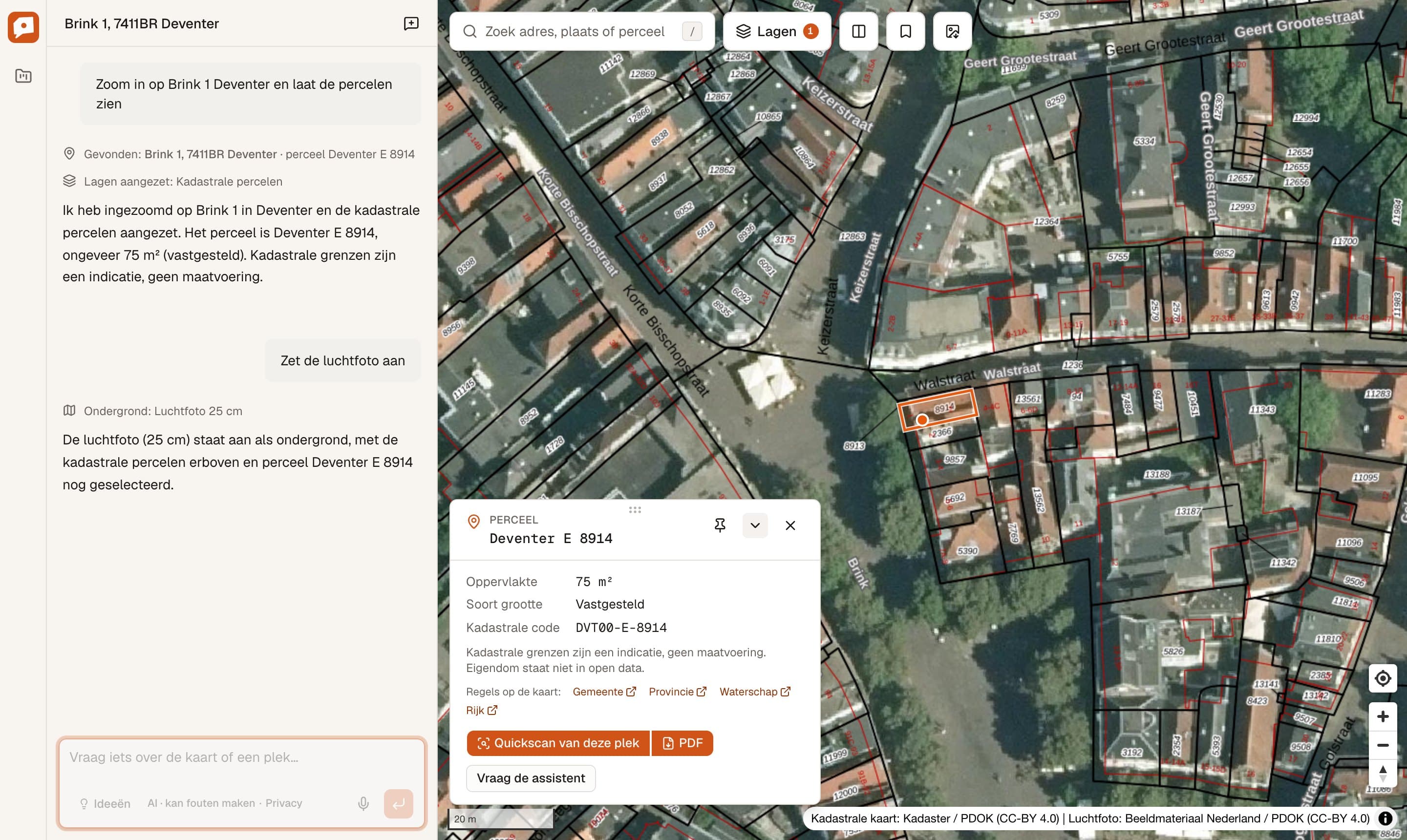Click the Ondergrond: Luchtfoto 25 cm status line

(x=153, y=411)
